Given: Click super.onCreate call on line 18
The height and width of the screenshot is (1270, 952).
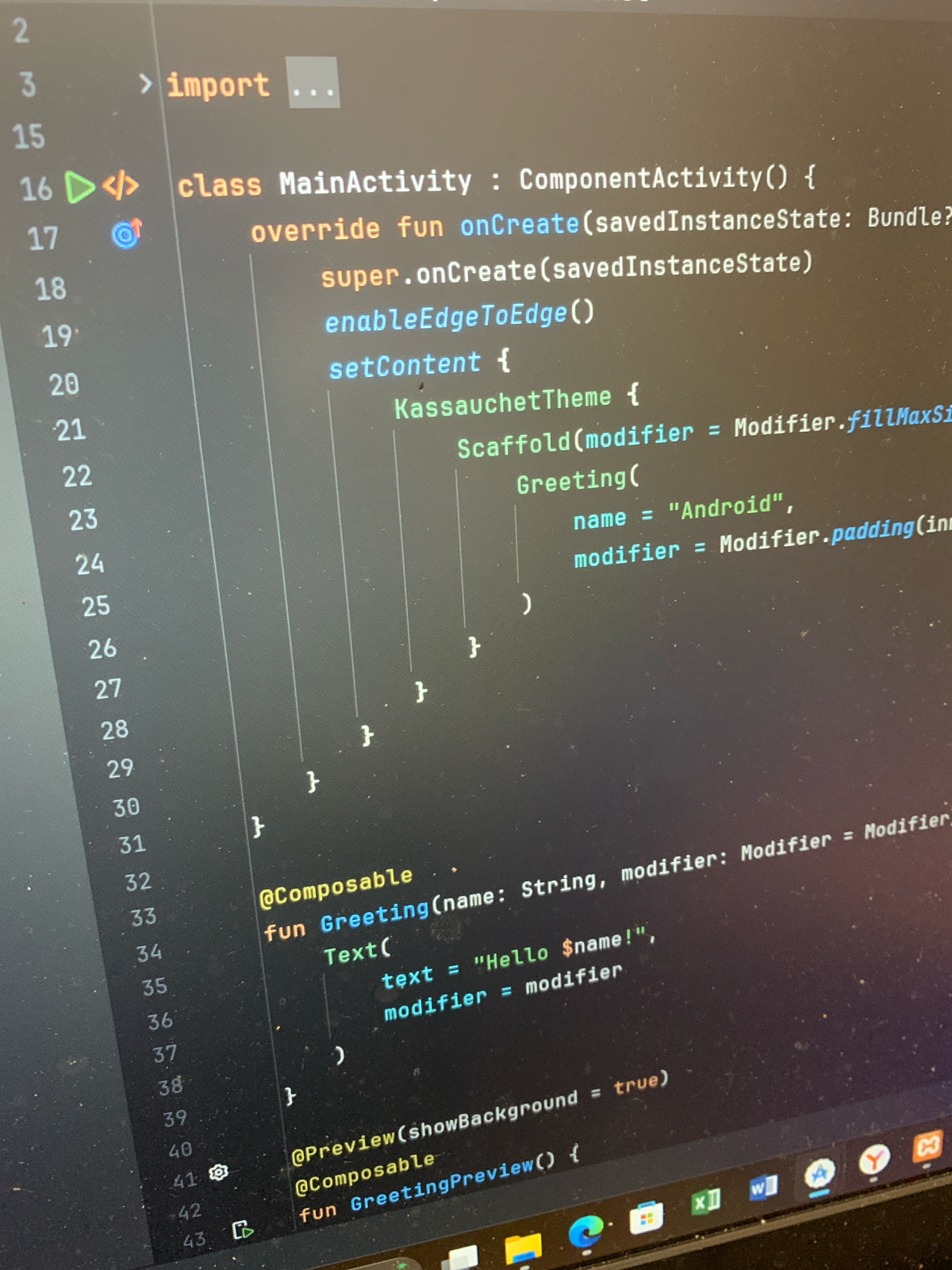Looking at the screenshot, I should pos(428,274).
